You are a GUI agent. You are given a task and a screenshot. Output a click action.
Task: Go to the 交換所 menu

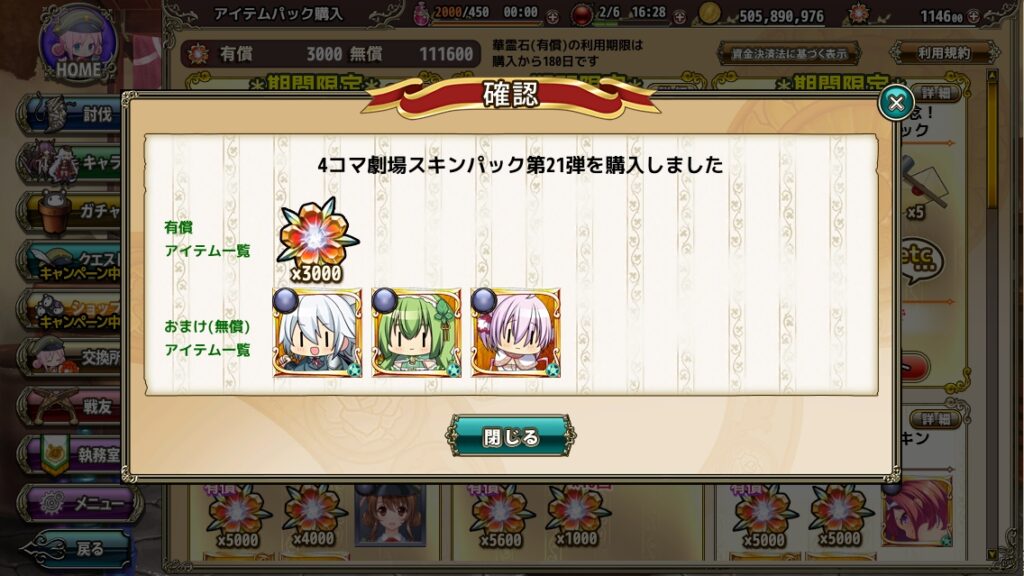point(71,357)
